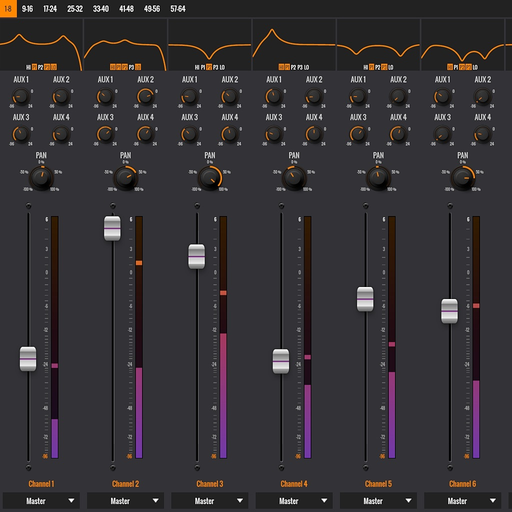This screenshot has width=512, height=512.
Task: Open the Master output dropdown for Channel 2
Action: [126, 501]
